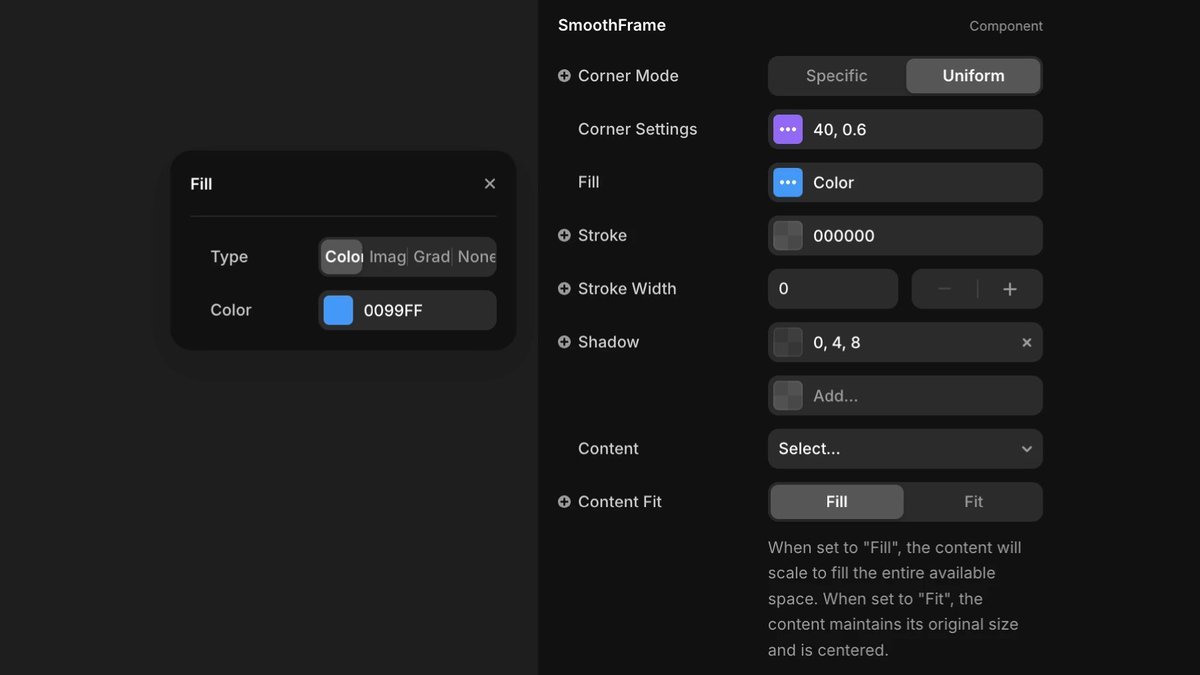The width and height of the screenshot is (1200, 675).
Task: Click the plus icon beside Shadow
Action: (x=564, y=342)
